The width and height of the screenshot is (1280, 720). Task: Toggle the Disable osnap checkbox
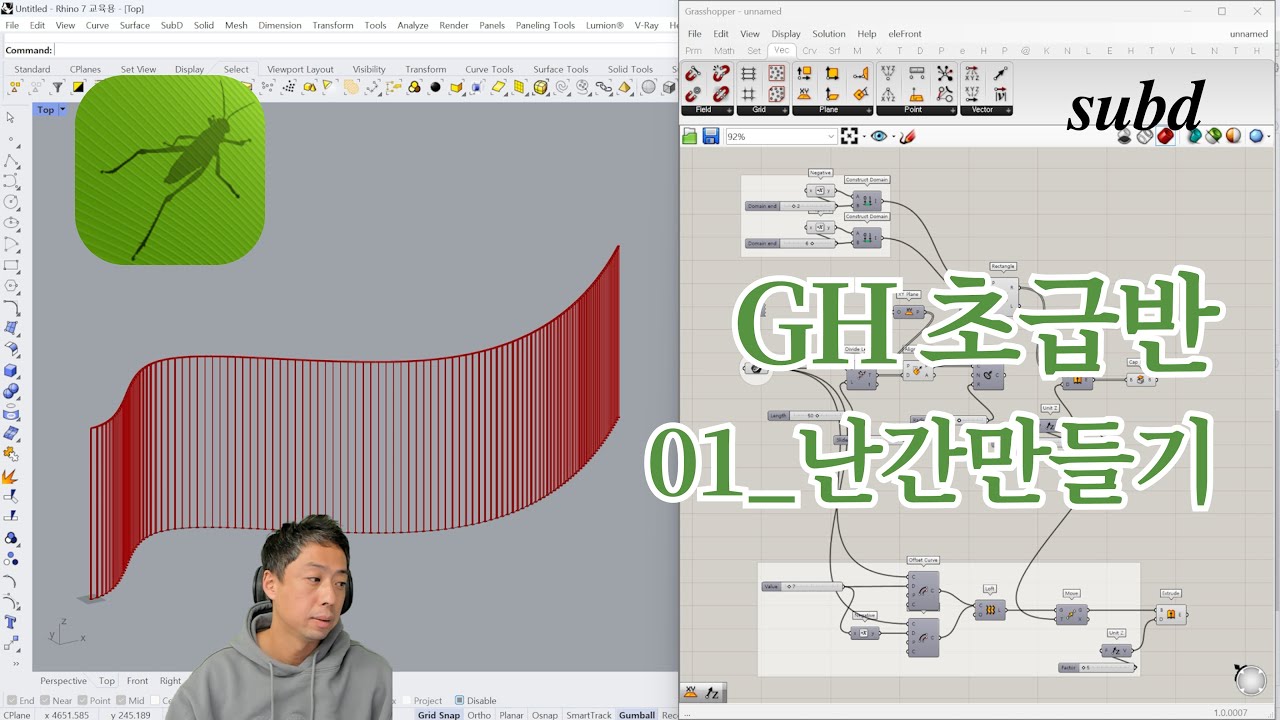pyautogui.click(x=459, y=701)
